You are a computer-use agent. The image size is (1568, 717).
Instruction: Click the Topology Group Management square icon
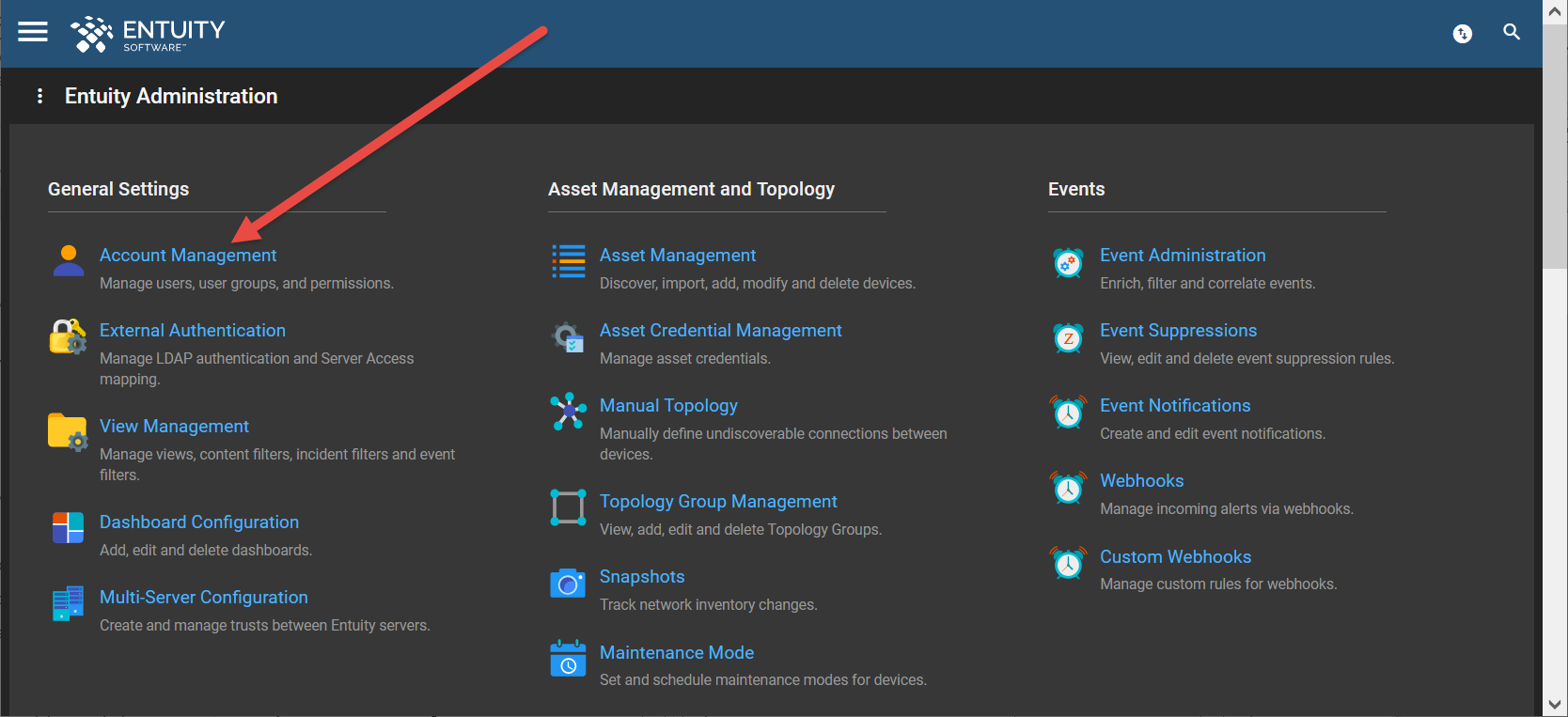point(569,507)
